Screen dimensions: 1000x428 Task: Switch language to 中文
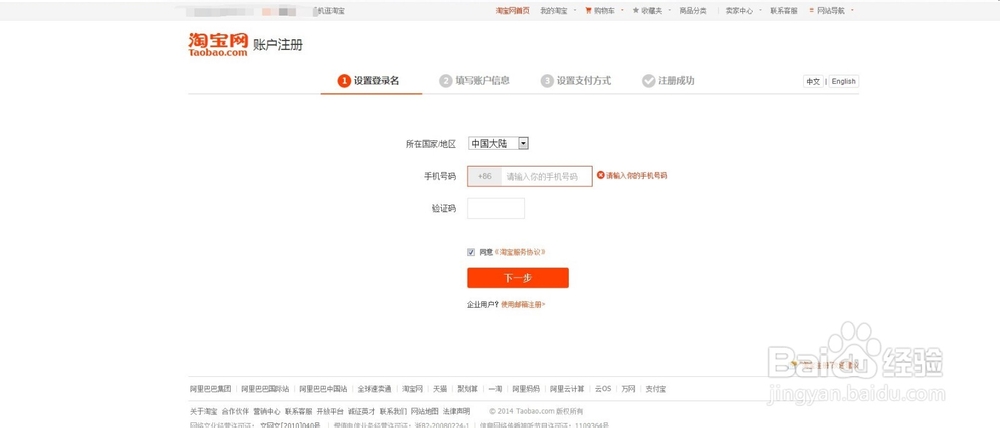[x=813, y=82]
